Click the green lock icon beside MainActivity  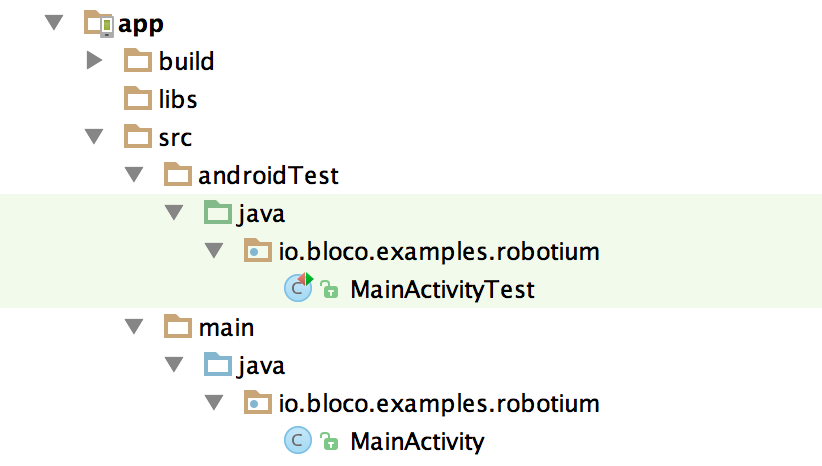329,441
